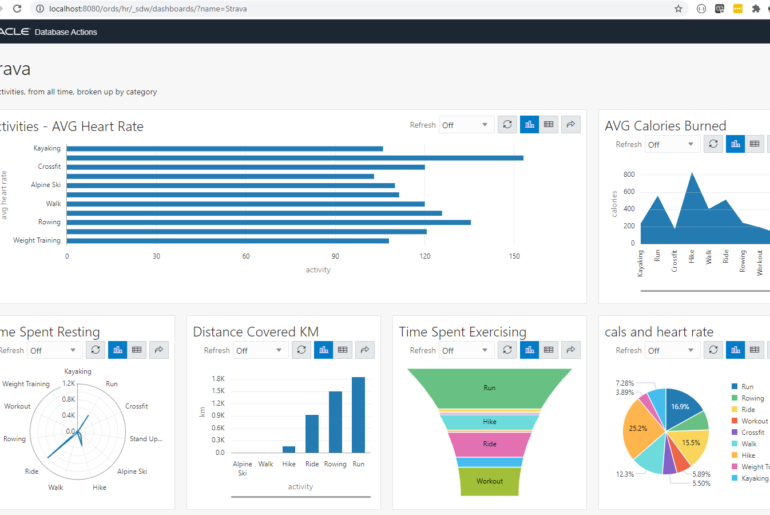Viewport: 770px width, 515px height.
Task: Refresh the Distance Covered KM chart
Action: [x=302, y=350]
